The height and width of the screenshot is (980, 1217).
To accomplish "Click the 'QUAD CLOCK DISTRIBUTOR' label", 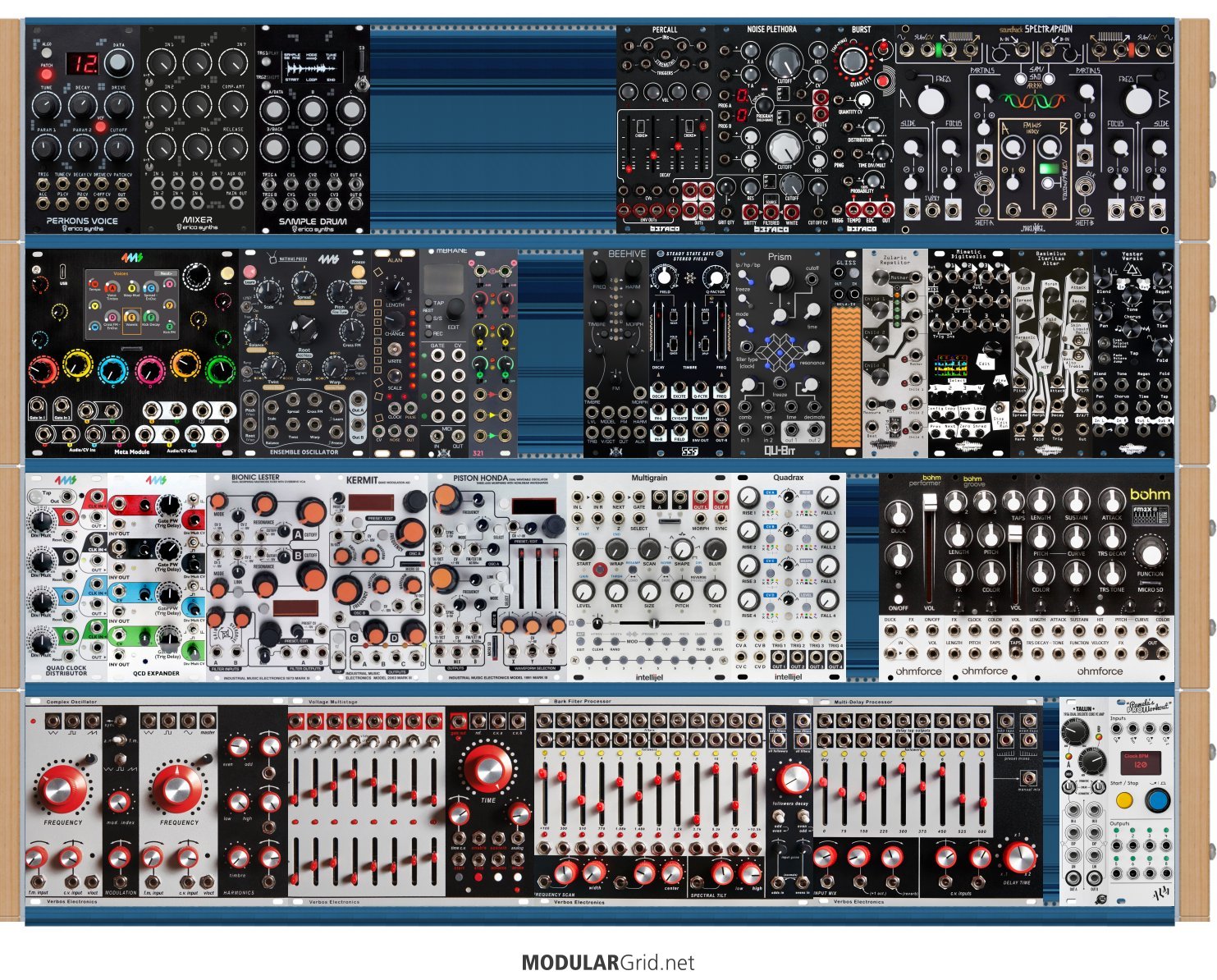I will (66, 671).
